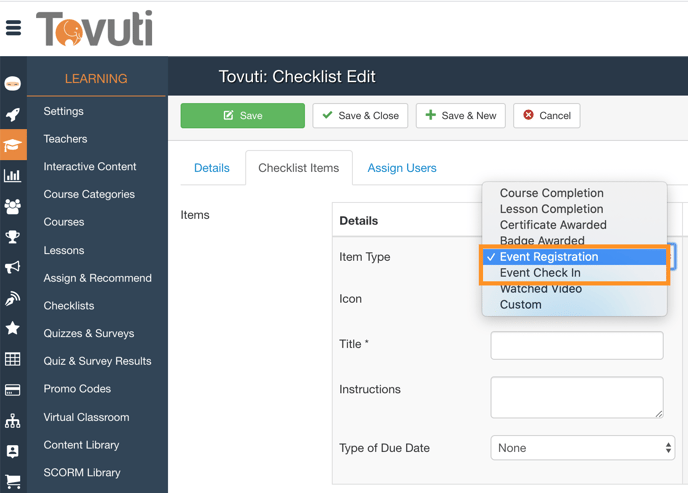
Task: Click into the Title input field
Action: coord(576,345)
